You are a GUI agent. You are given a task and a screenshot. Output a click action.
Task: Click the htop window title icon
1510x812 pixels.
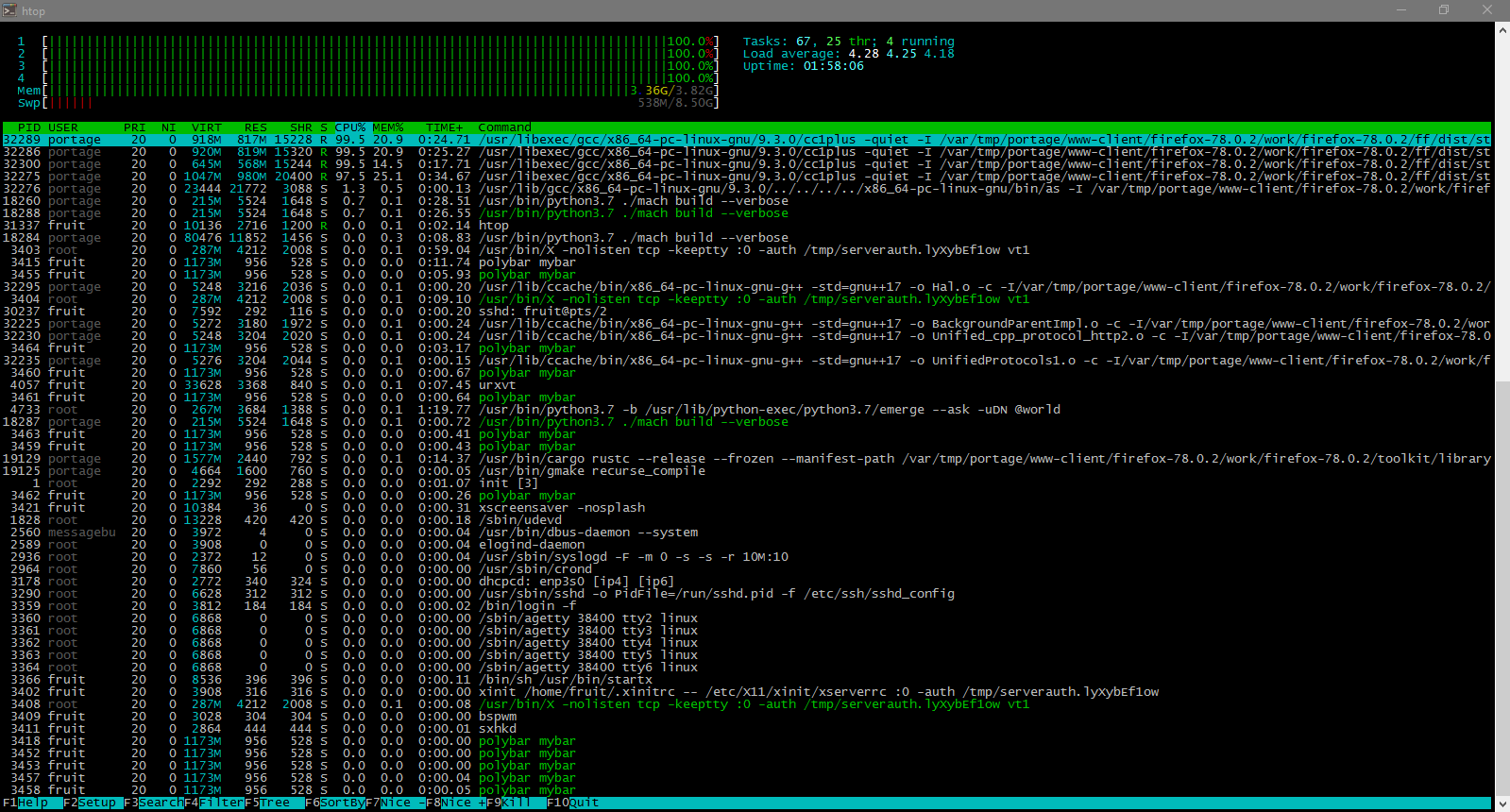point(10,10)
